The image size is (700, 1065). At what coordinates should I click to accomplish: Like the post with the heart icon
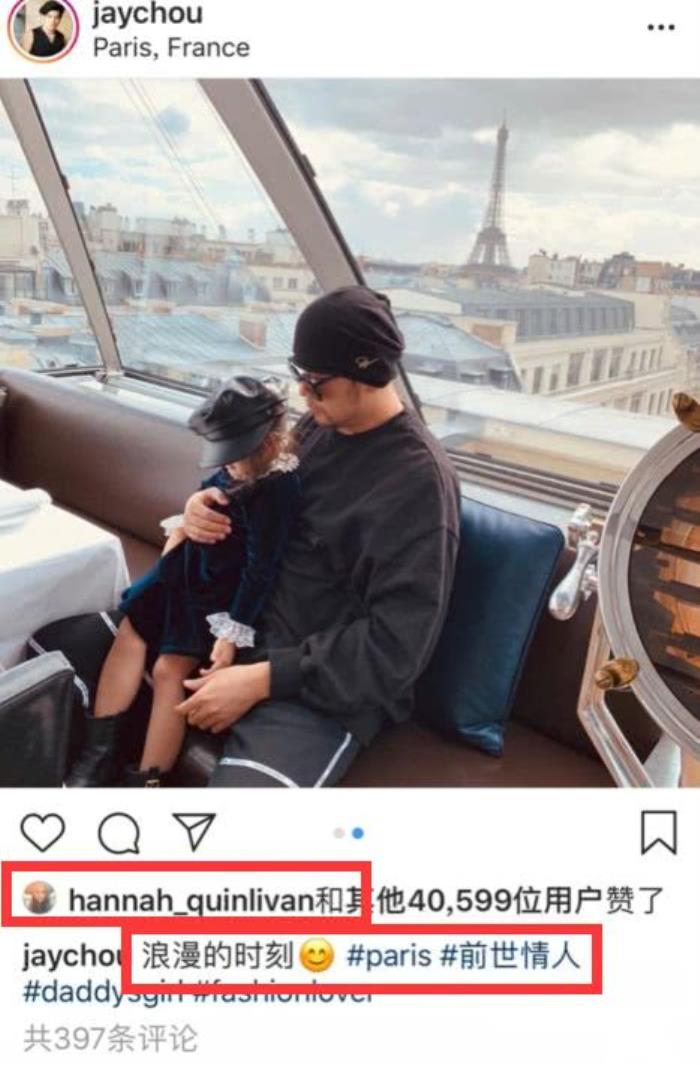(43, 832)
